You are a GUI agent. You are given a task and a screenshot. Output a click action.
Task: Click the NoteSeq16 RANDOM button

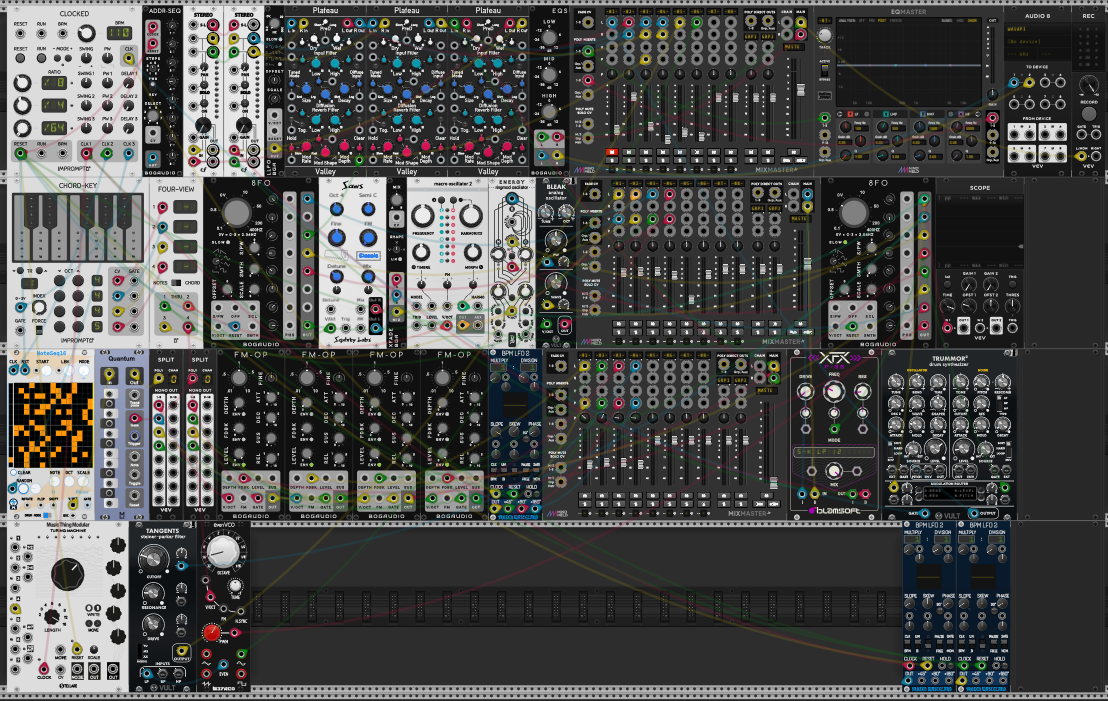click(x=23, y=488)
